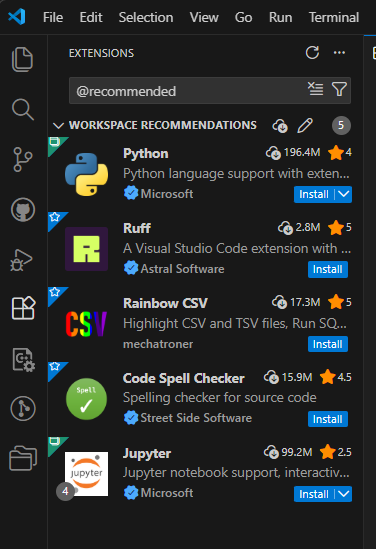Viewport: 376px width, 549px height.
Task: Click the Jupyter extension pack badge 4
Action: pyautogui.click(x=65, y=491)
